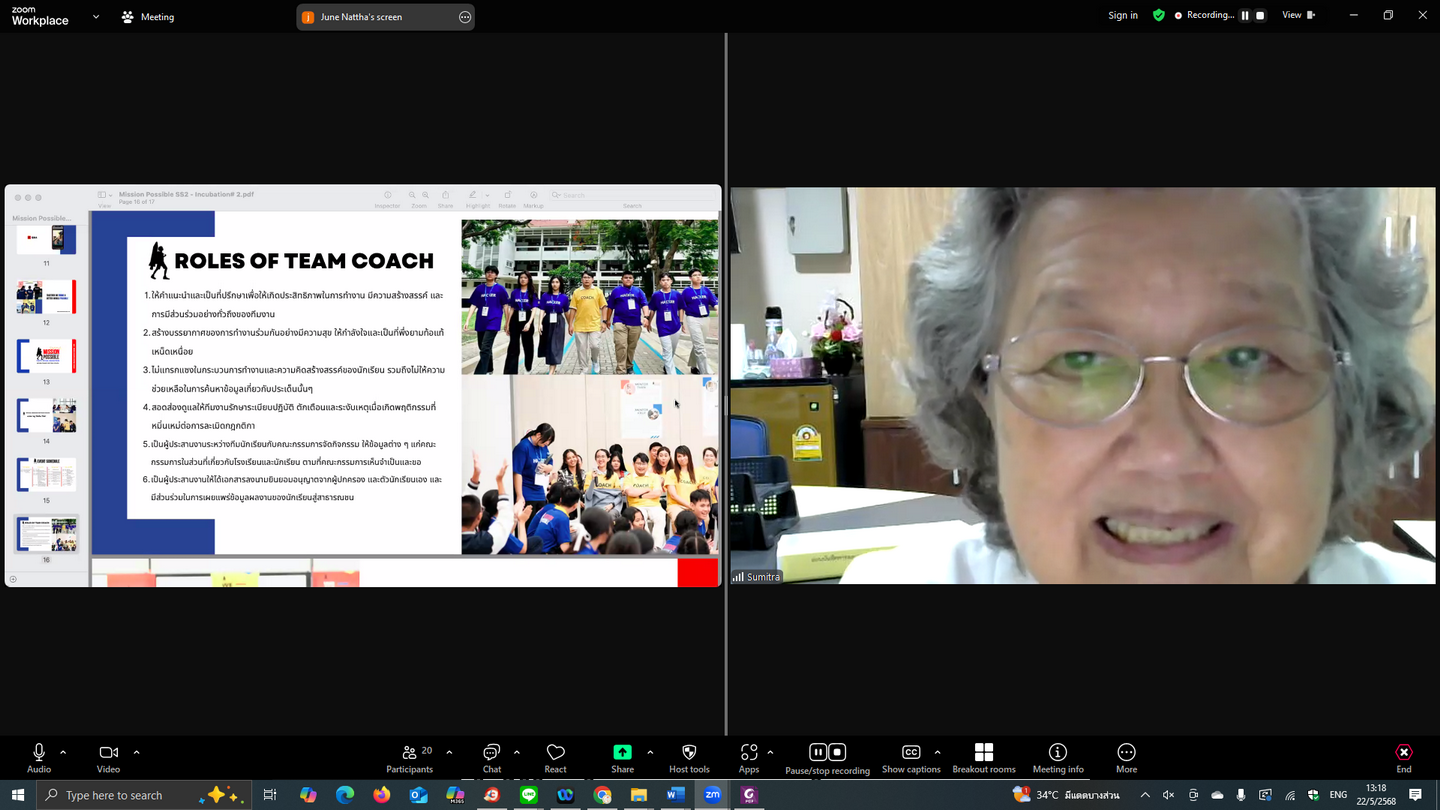Open Zoom app in Windows taskbar

tap(712, 795)
